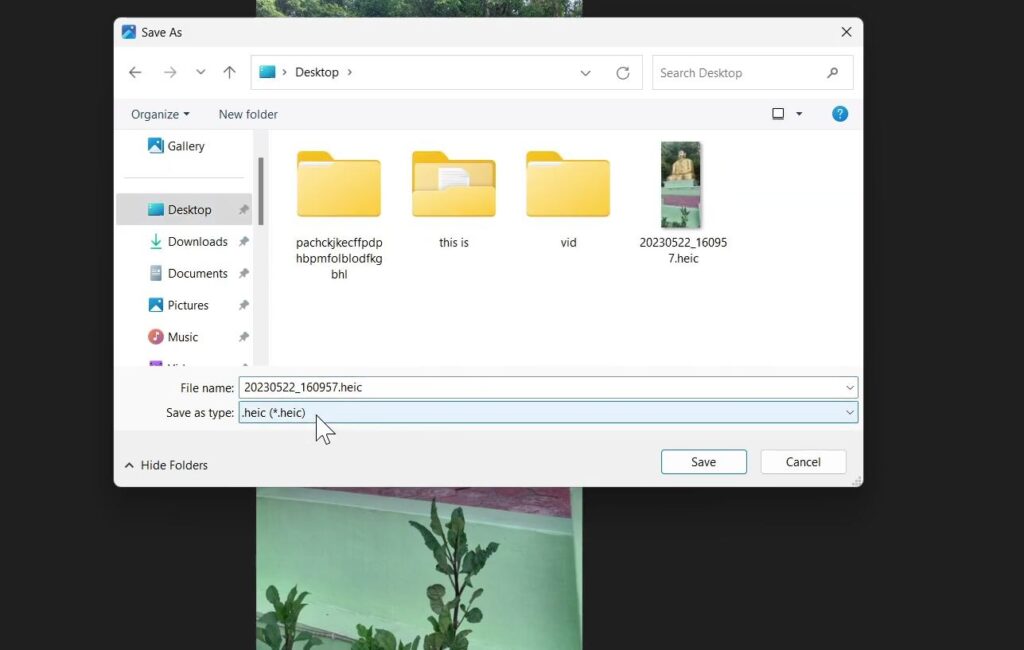Screen dimensions: 1024x650
Task: Open Documents in the sidebar
Action: 188,273
